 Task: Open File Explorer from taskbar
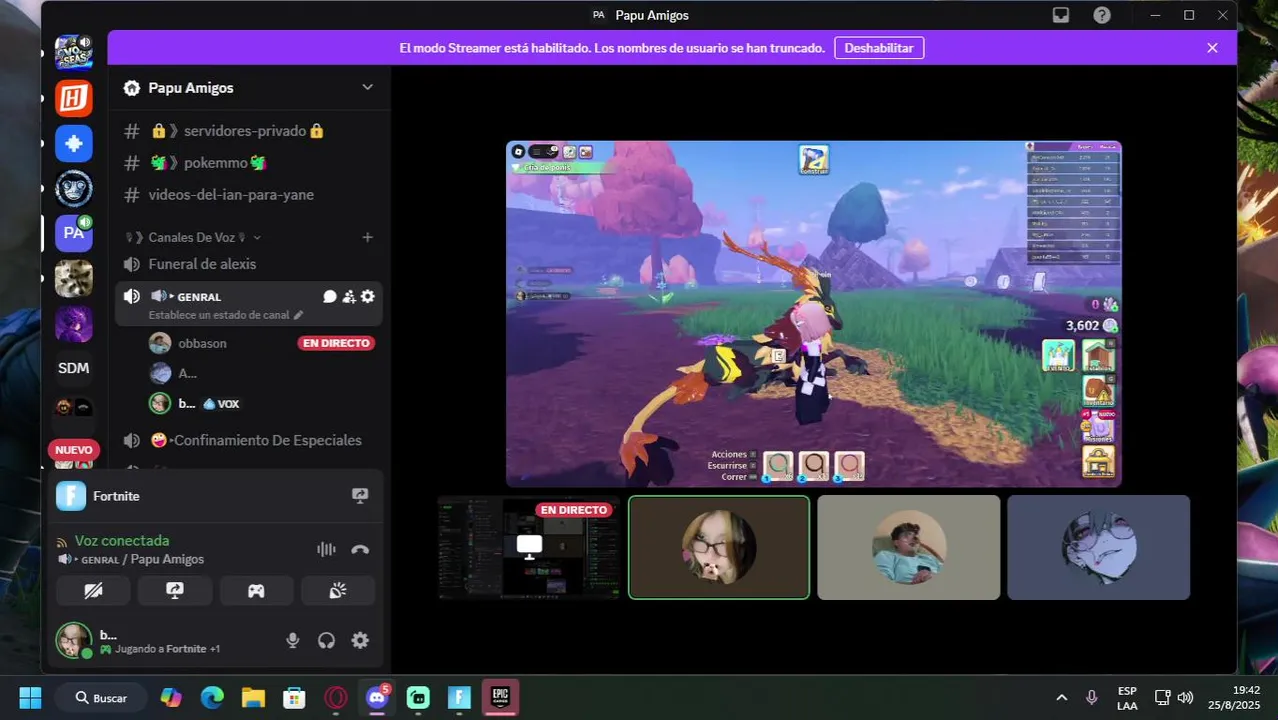pos(253,697)
